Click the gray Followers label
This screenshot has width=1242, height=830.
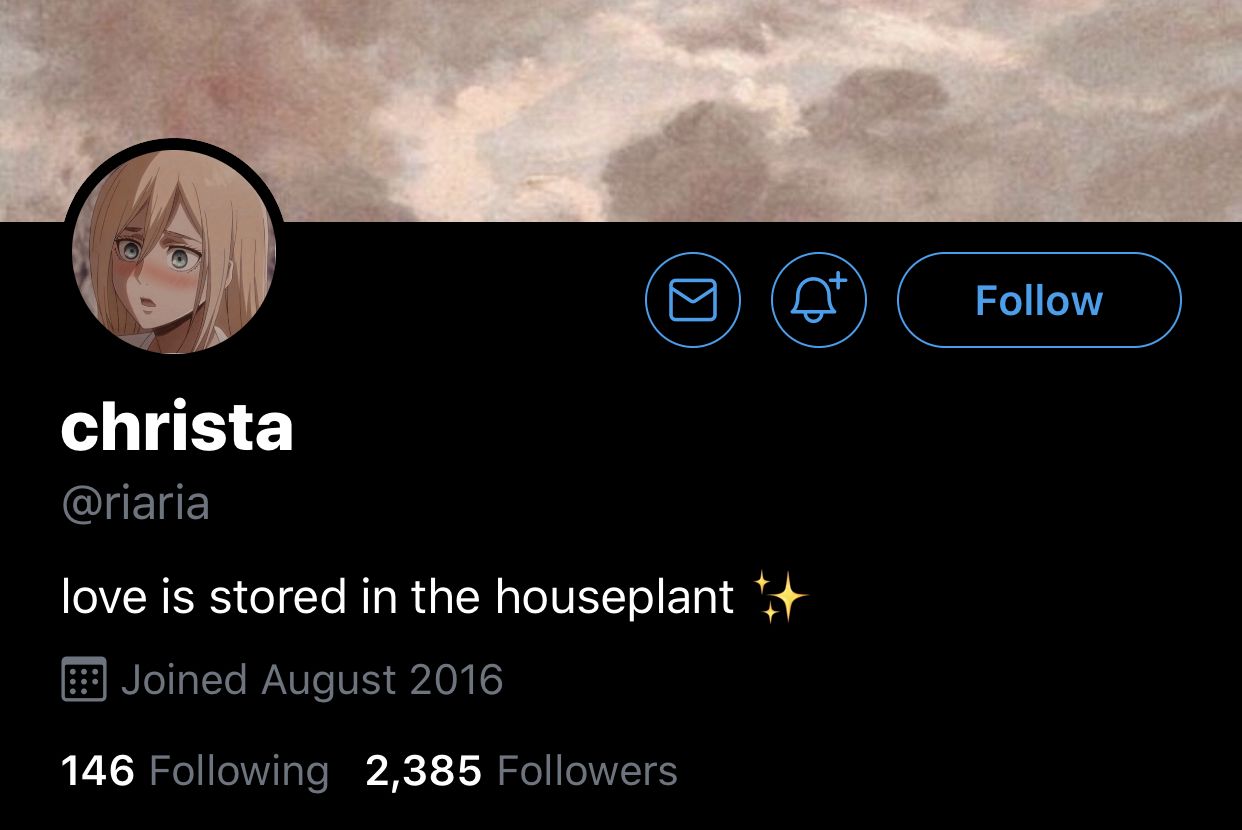(587, 771)
